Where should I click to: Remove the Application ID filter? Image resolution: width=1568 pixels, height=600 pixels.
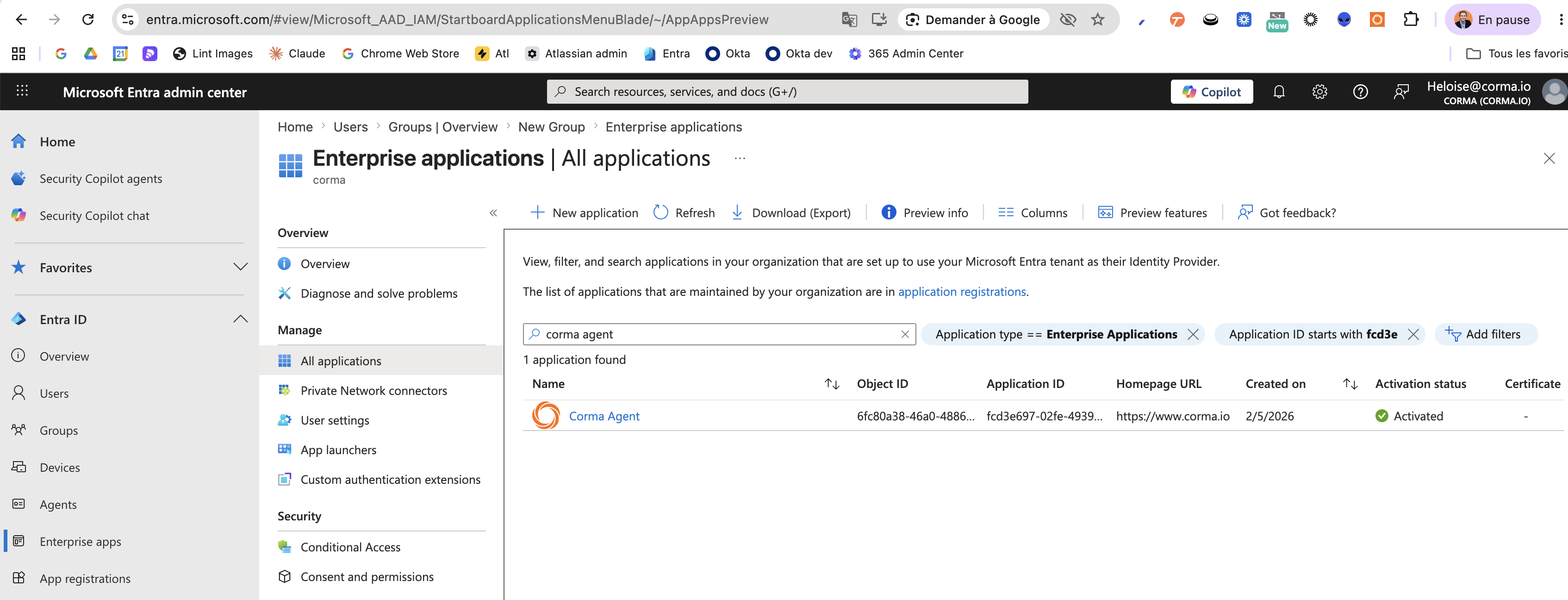pyautogui.click(x=1413, y=334)
